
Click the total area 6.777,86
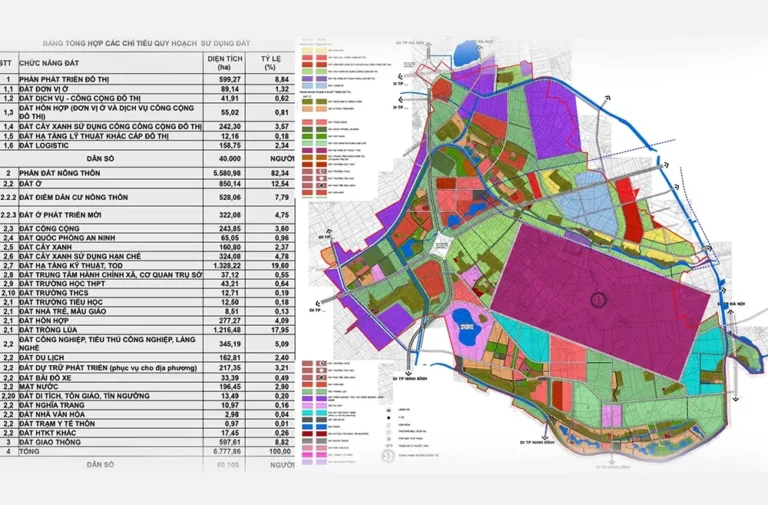(x=227, y=451)
